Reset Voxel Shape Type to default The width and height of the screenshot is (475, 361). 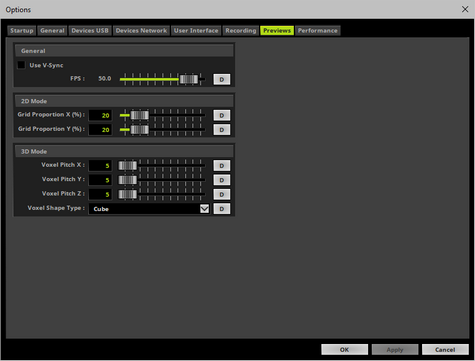pos(222,209)
